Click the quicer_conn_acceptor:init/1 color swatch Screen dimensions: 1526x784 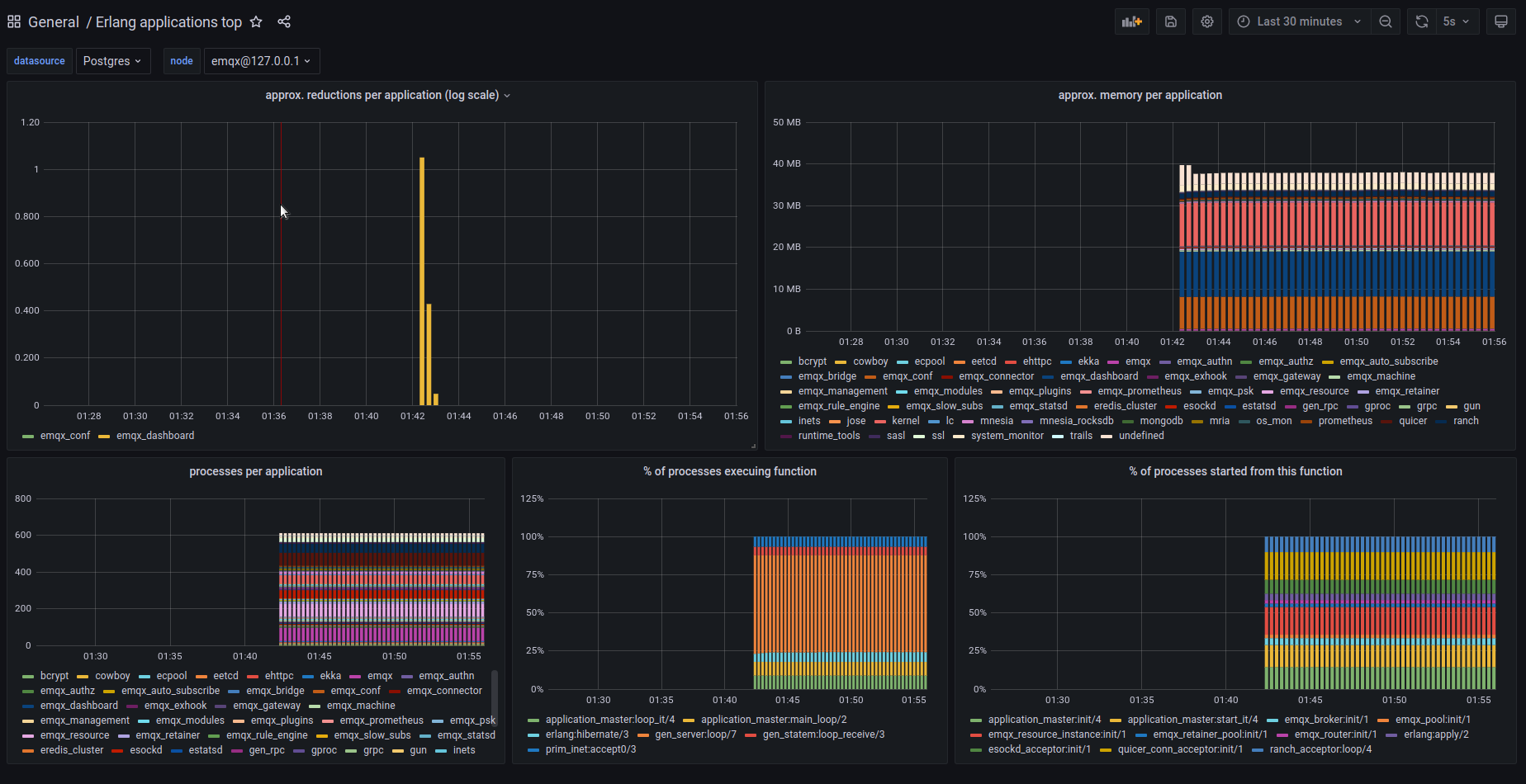point(1106,749)
